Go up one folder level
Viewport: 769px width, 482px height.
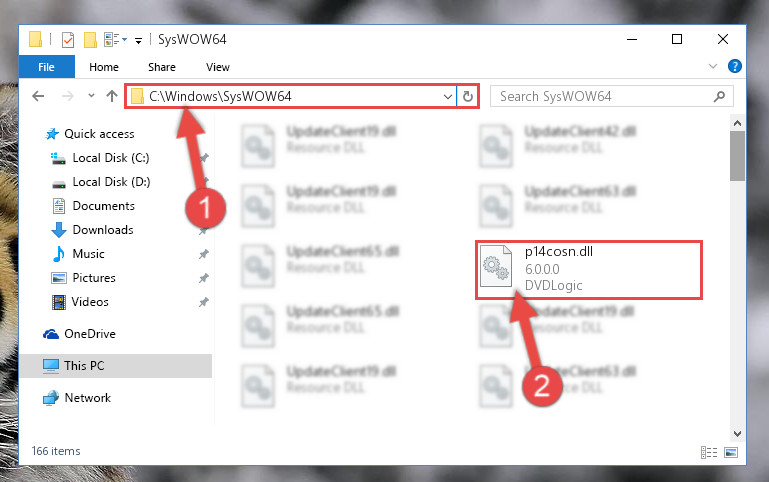tap(112, 96)
